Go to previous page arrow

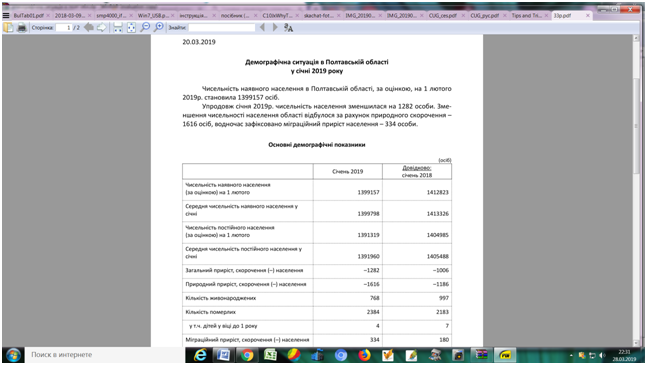click(x=88, y=28)
